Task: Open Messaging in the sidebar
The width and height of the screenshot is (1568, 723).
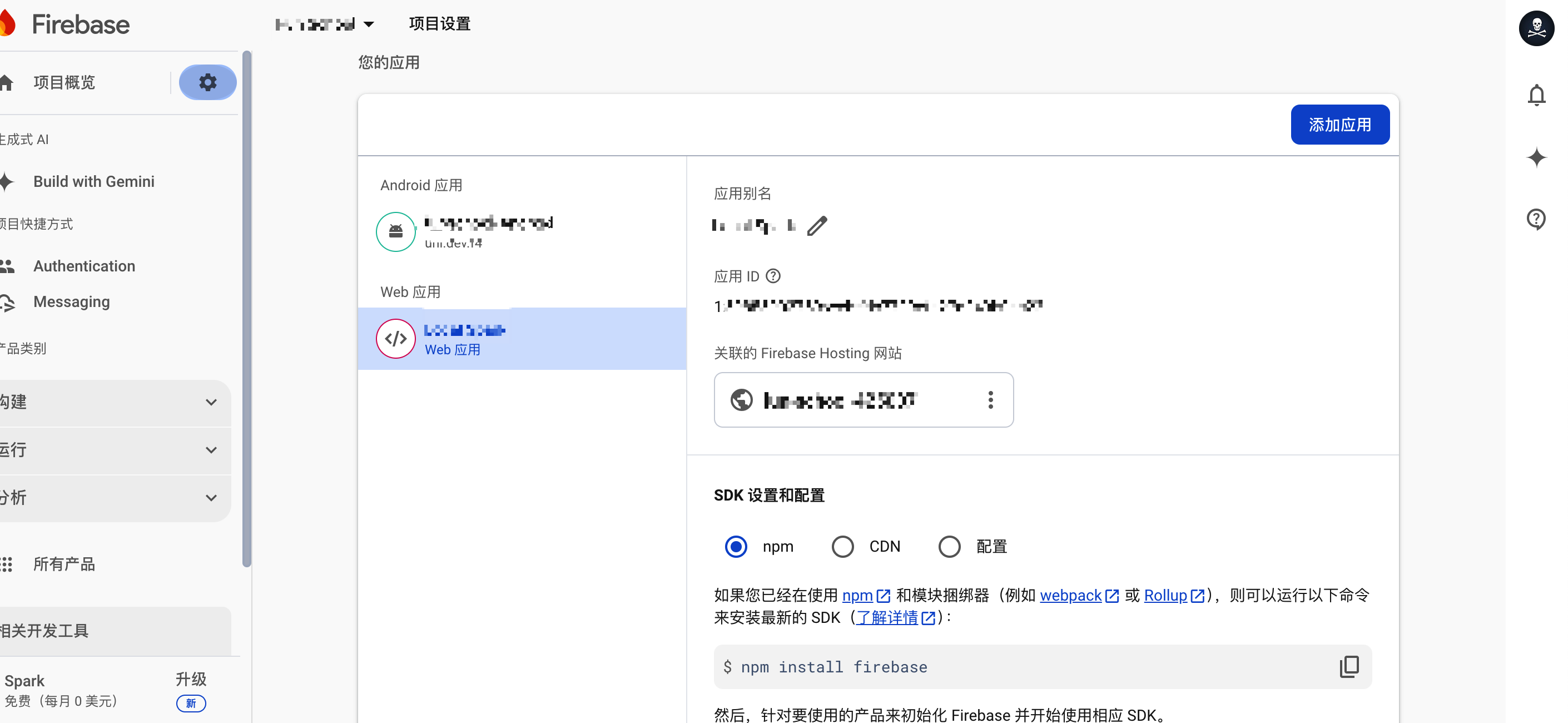Action: (x=71, y=302)
